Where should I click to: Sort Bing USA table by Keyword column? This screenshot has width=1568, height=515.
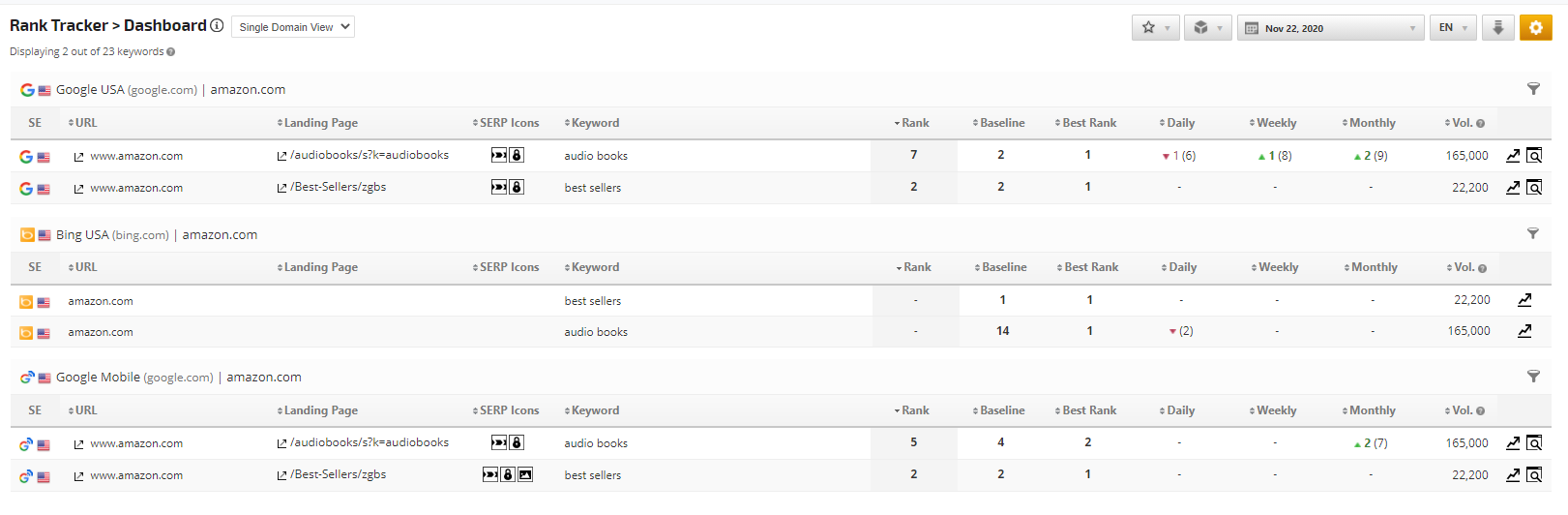(594, 267)
